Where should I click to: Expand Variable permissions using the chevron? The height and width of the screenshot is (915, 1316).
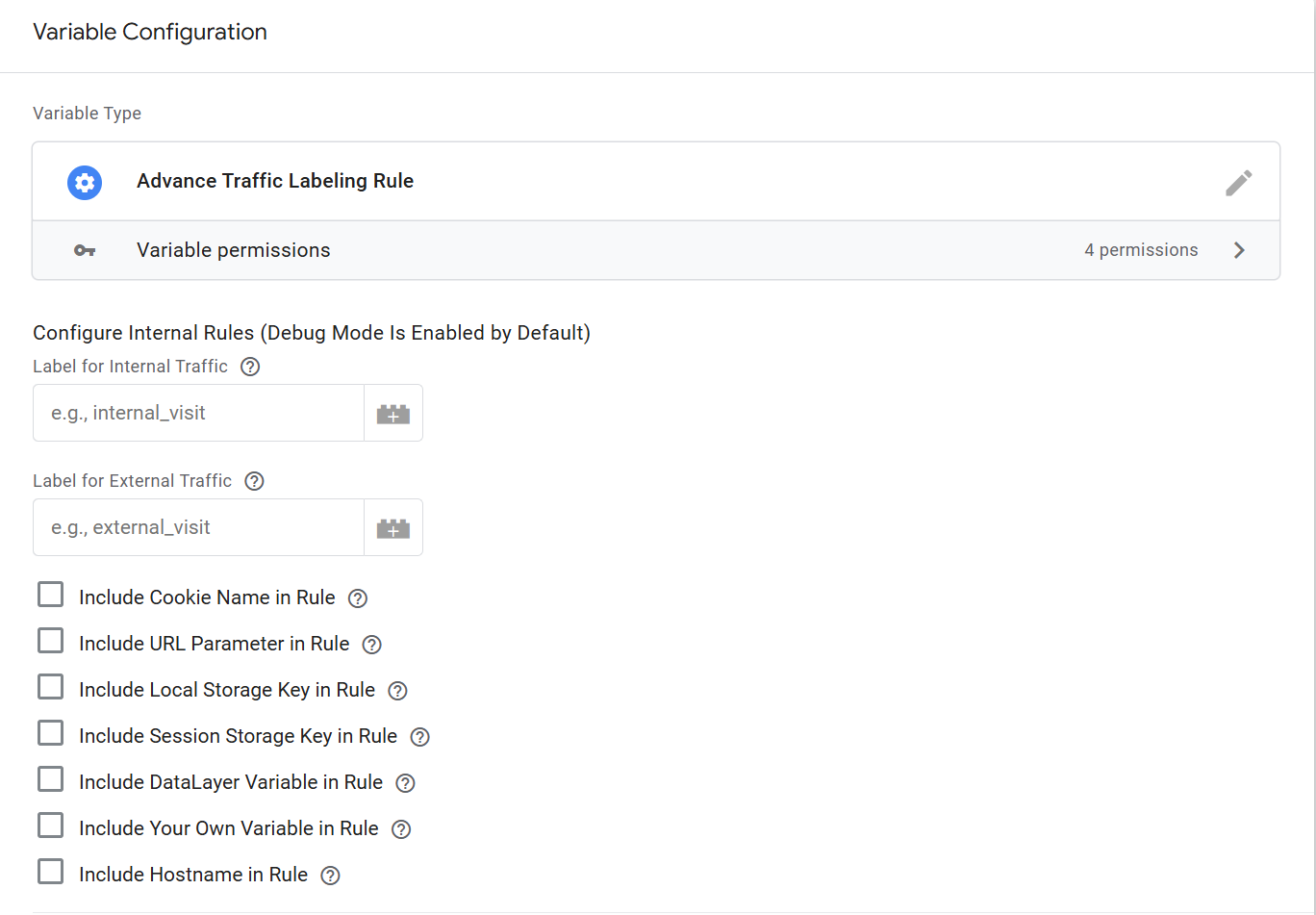1240,250
